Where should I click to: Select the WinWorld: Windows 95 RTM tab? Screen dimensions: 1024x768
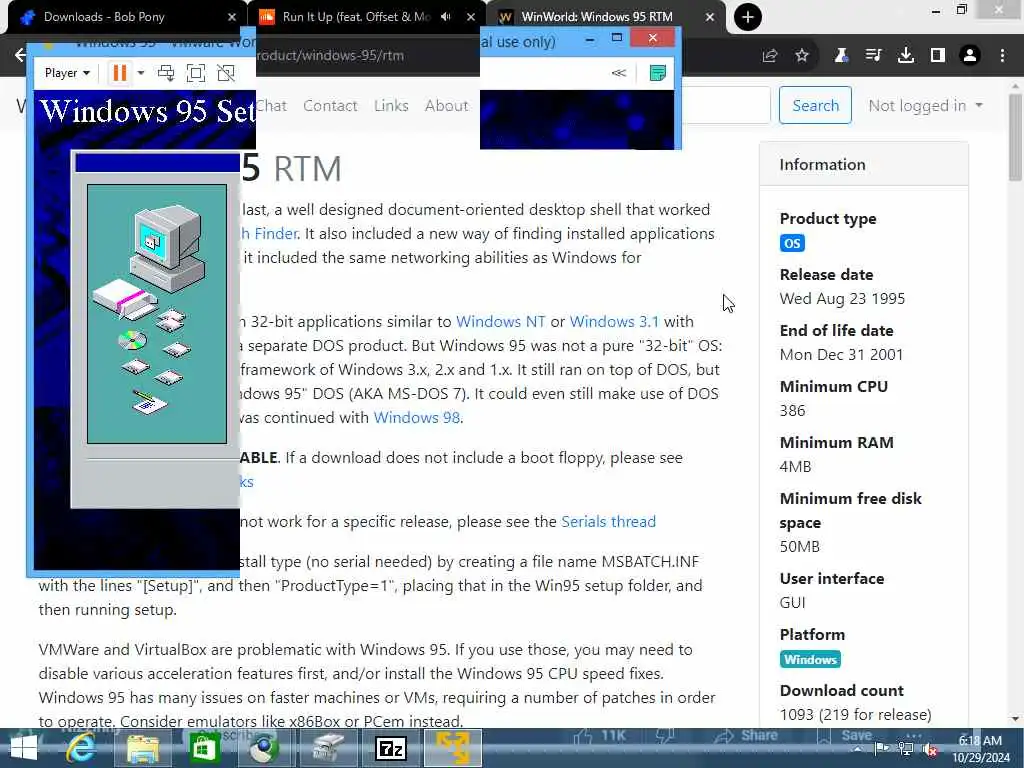click(x=598, y=17)
